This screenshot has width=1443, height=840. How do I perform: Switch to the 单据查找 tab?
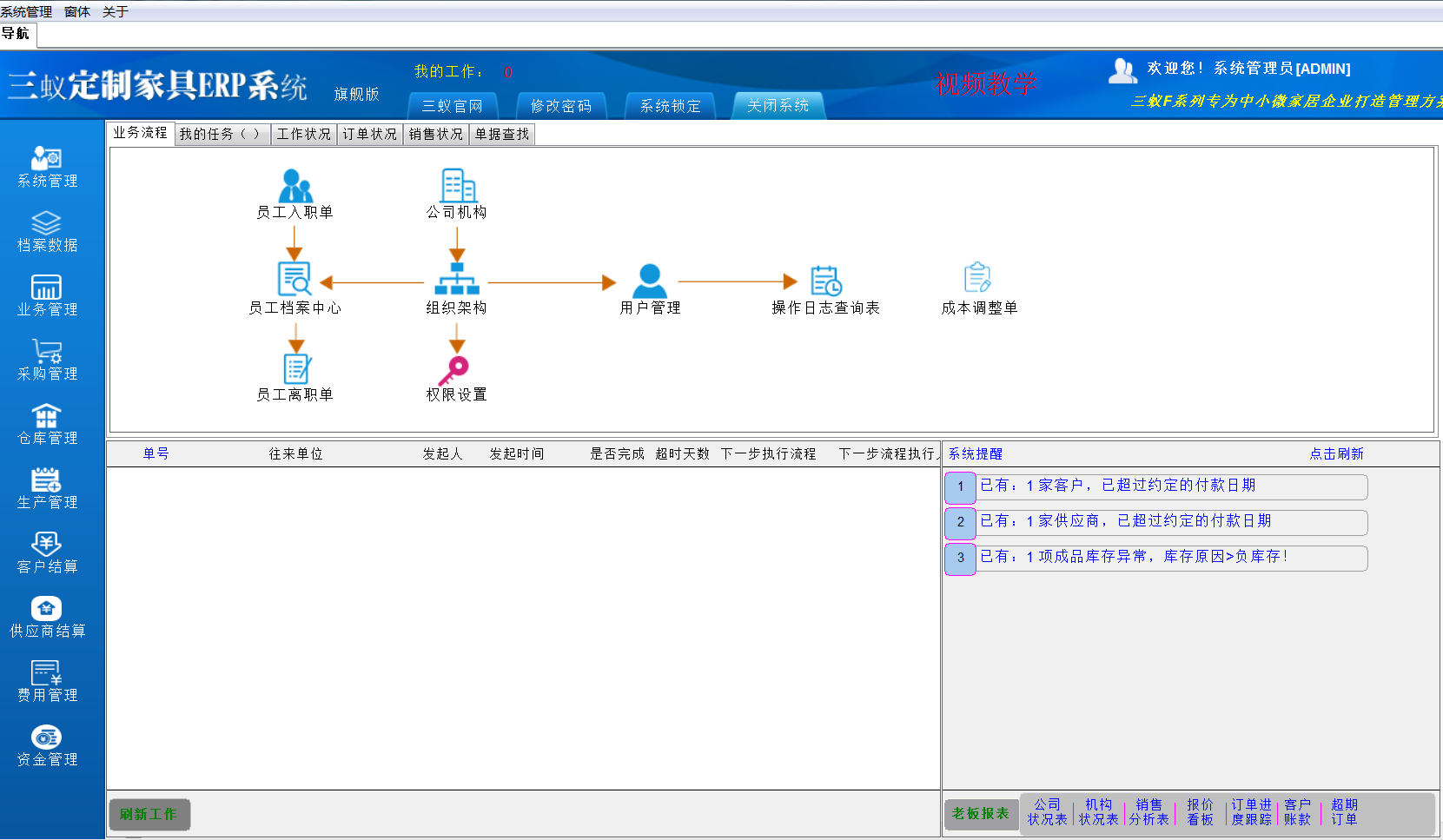tap(501, 134)
